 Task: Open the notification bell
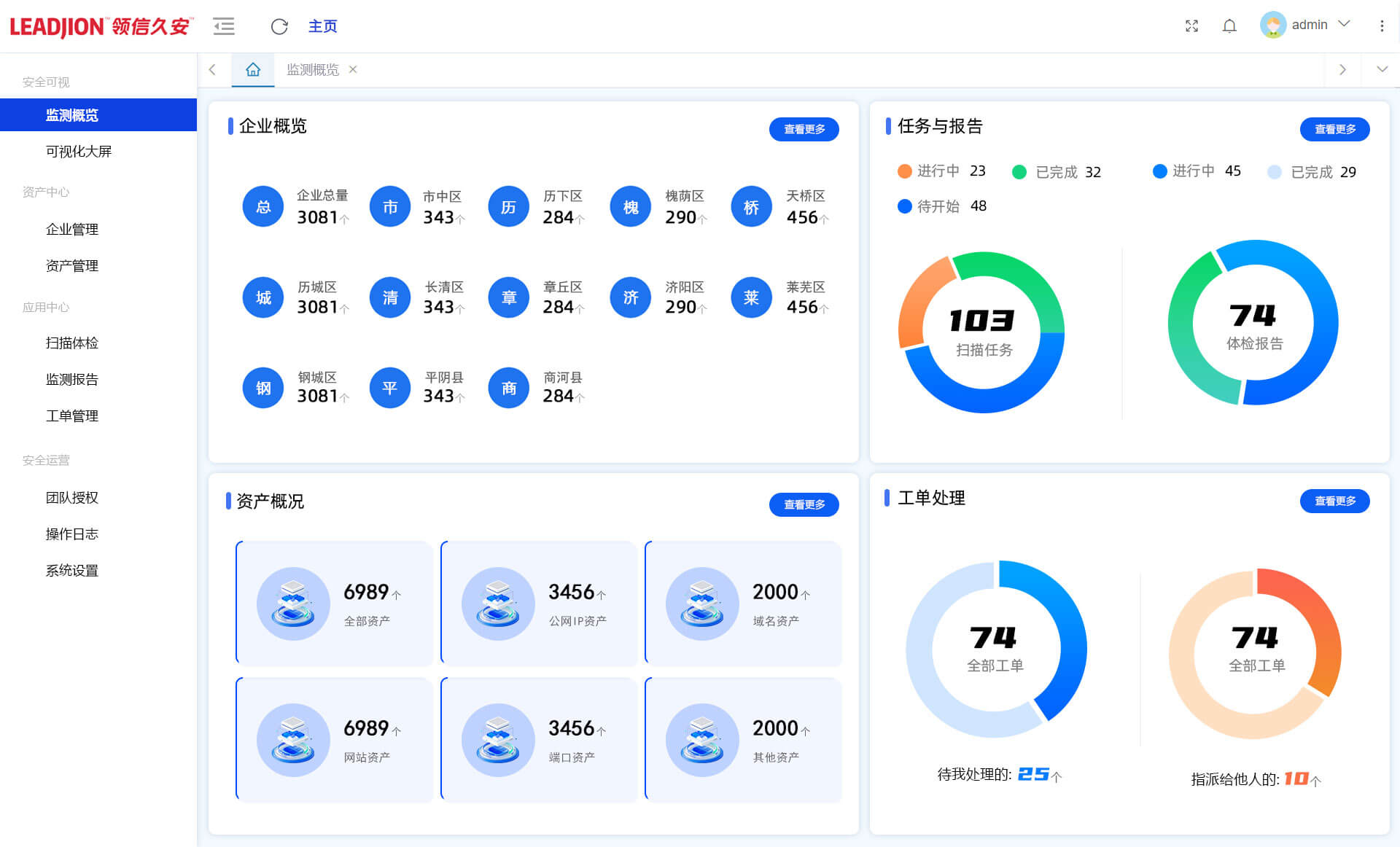(1229, 26)
